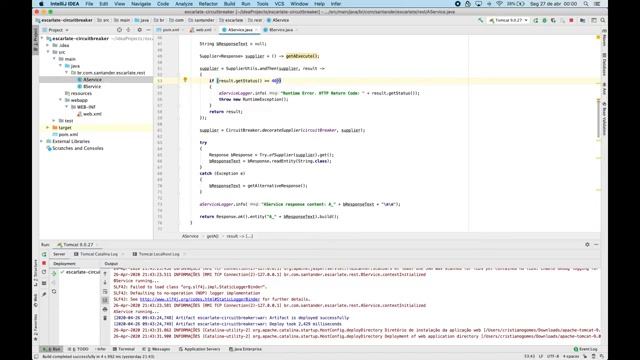
Task: Click the scroll up arrow in console output
Action: coord(105,273)
